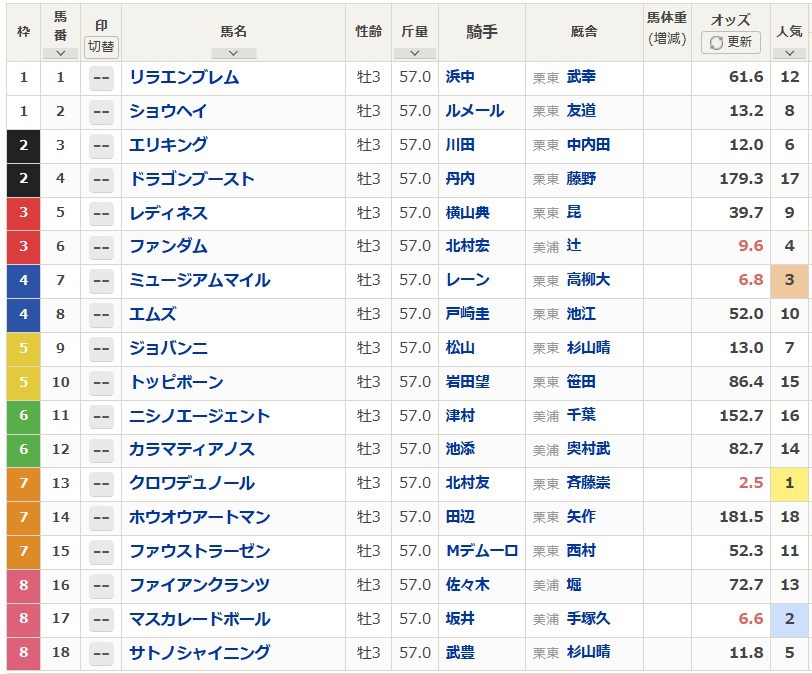The image size is (812, 674).
Task: Open trainer 矢作 stable link
Action: [581, 517]
